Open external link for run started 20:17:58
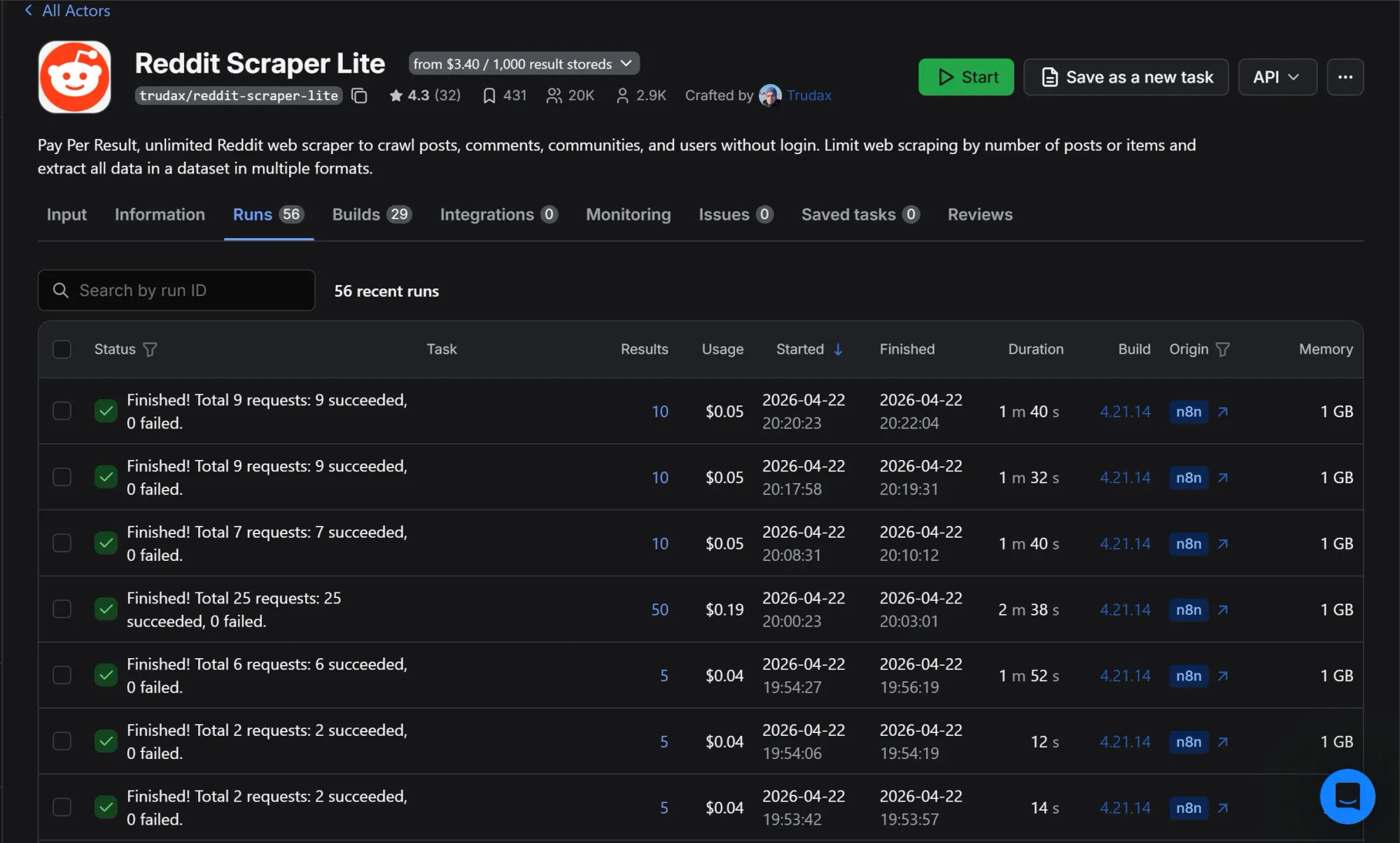 [x=1223, y=478]
